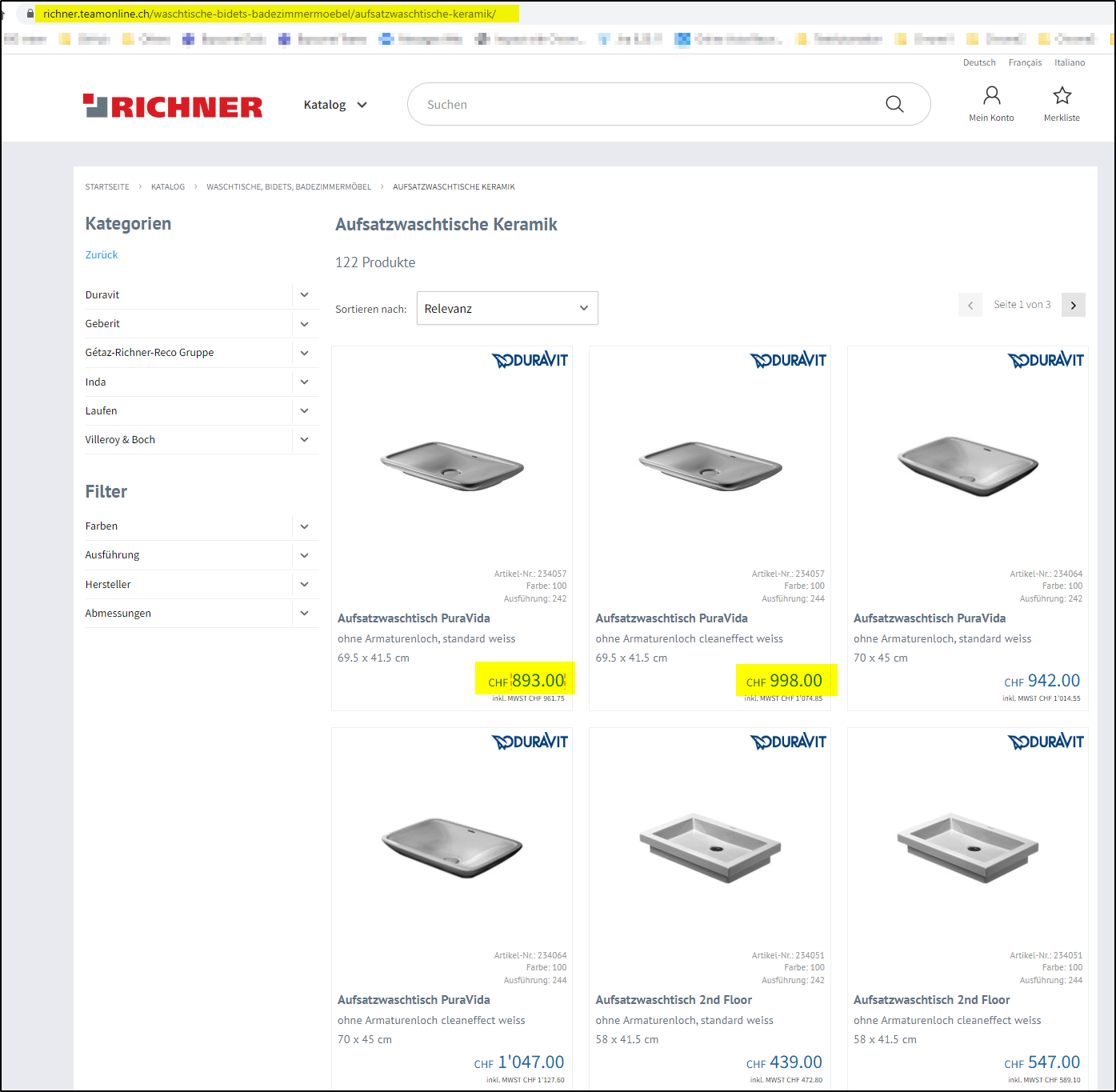Click the Richner logo
The height and width of the screenshot is (1092, 1116).
(x=173, y=106)
